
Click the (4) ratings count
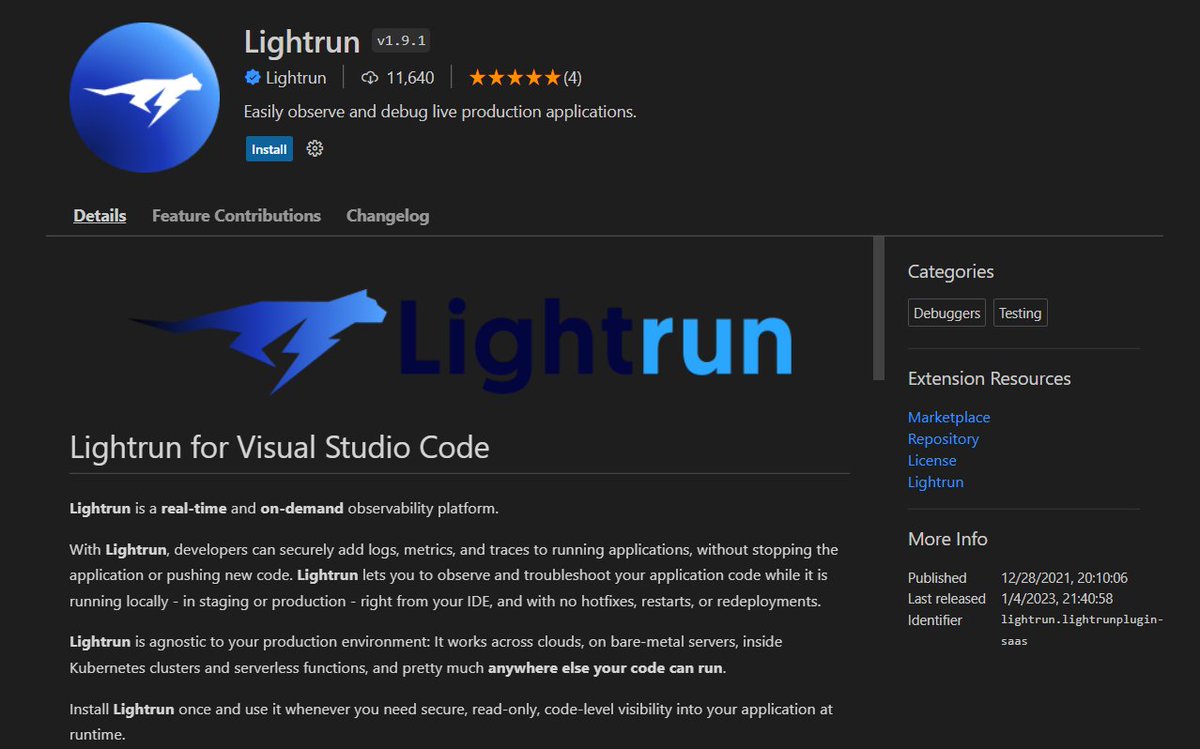click(x=572, y=77)
